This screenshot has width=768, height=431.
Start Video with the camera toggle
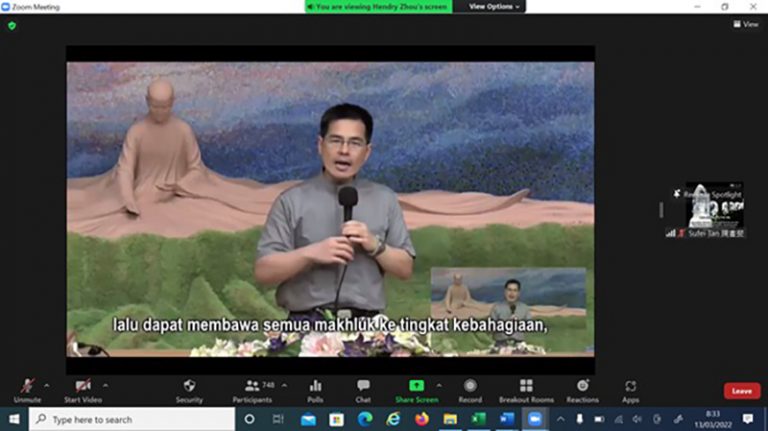84,390
